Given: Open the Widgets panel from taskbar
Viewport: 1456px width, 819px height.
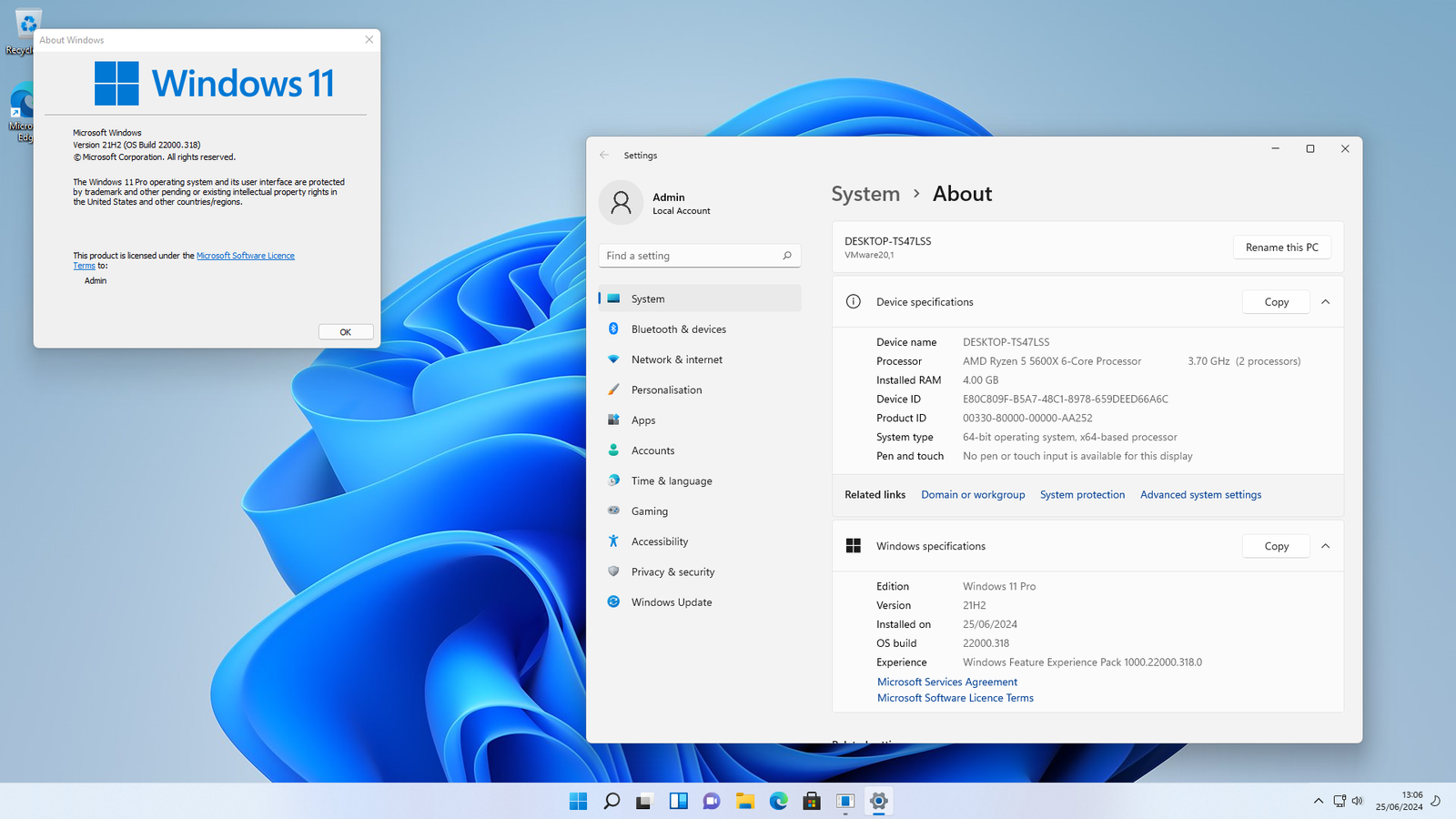Looking at the screenshot, I should (678, 801).
